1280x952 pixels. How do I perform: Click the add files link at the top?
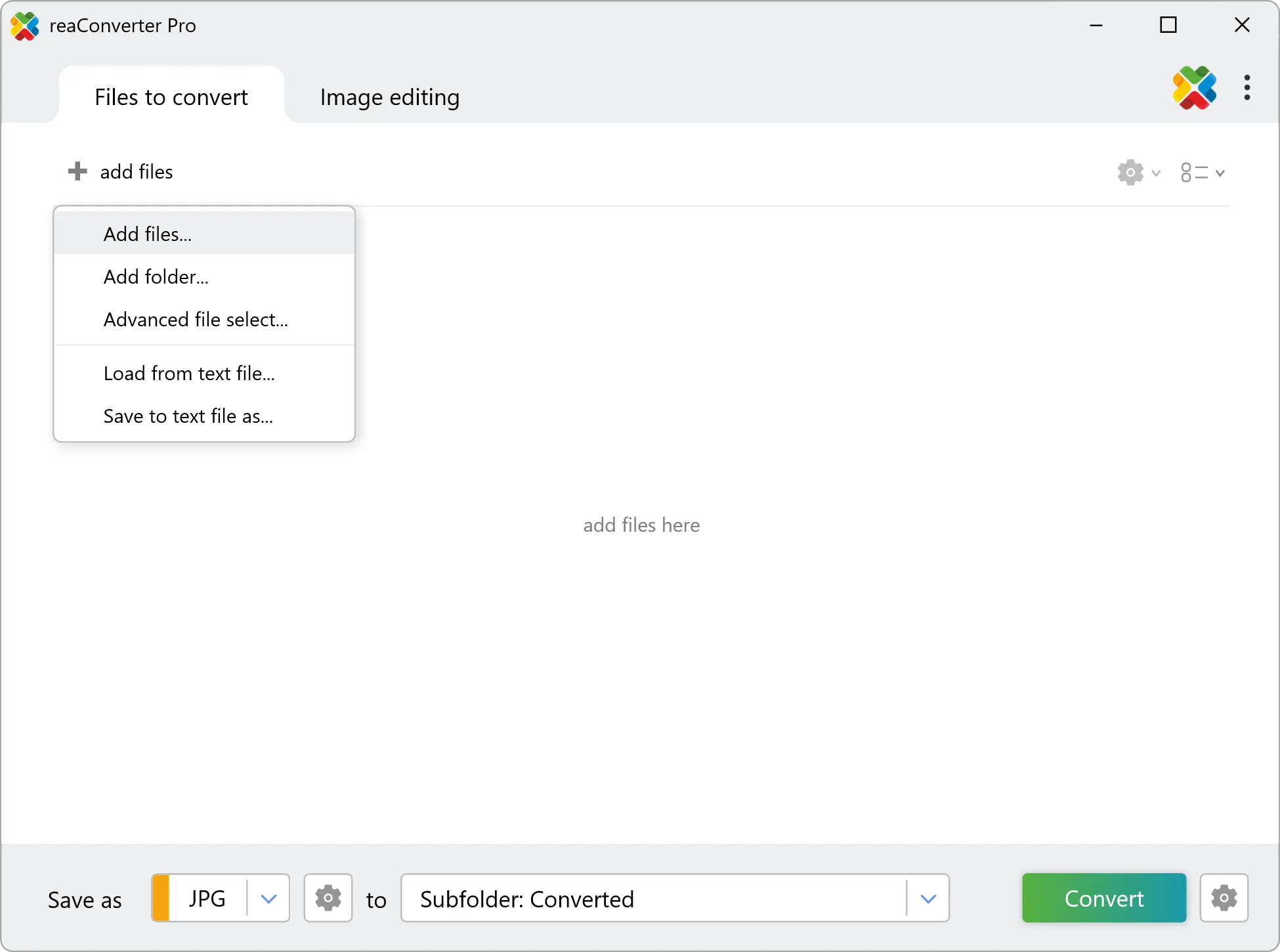(x=136, y=171)
